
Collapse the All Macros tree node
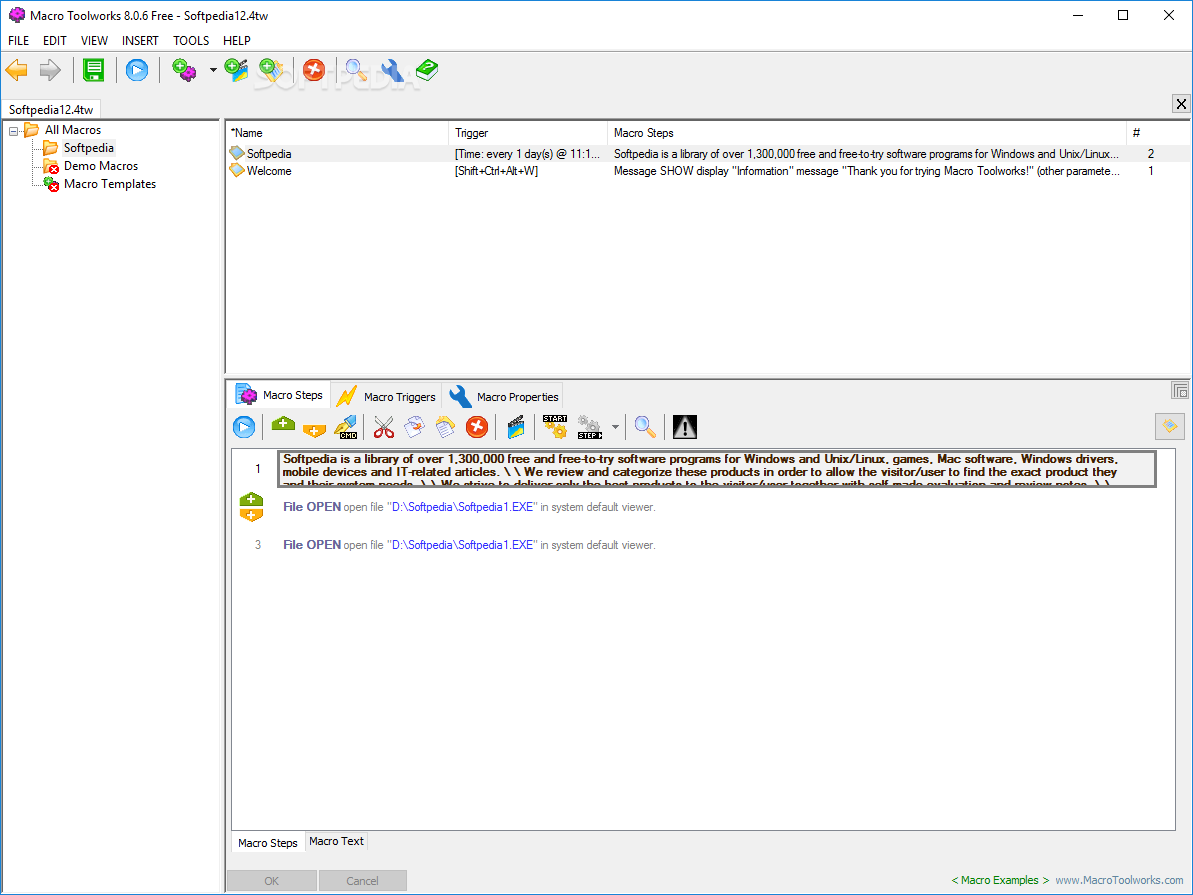coord(13,131)
